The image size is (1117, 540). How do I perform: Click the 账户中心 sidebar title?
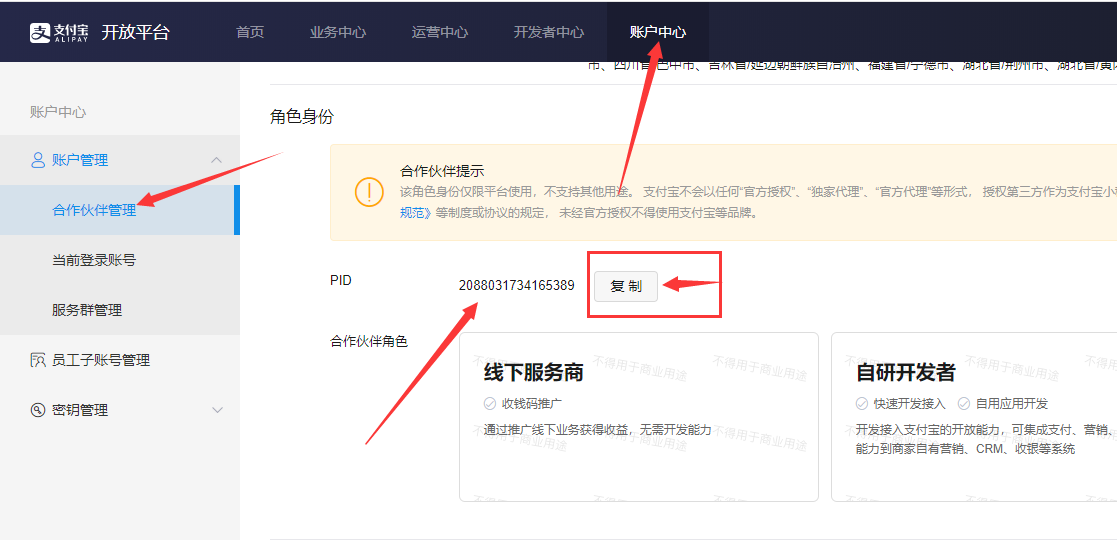point(58,112)
